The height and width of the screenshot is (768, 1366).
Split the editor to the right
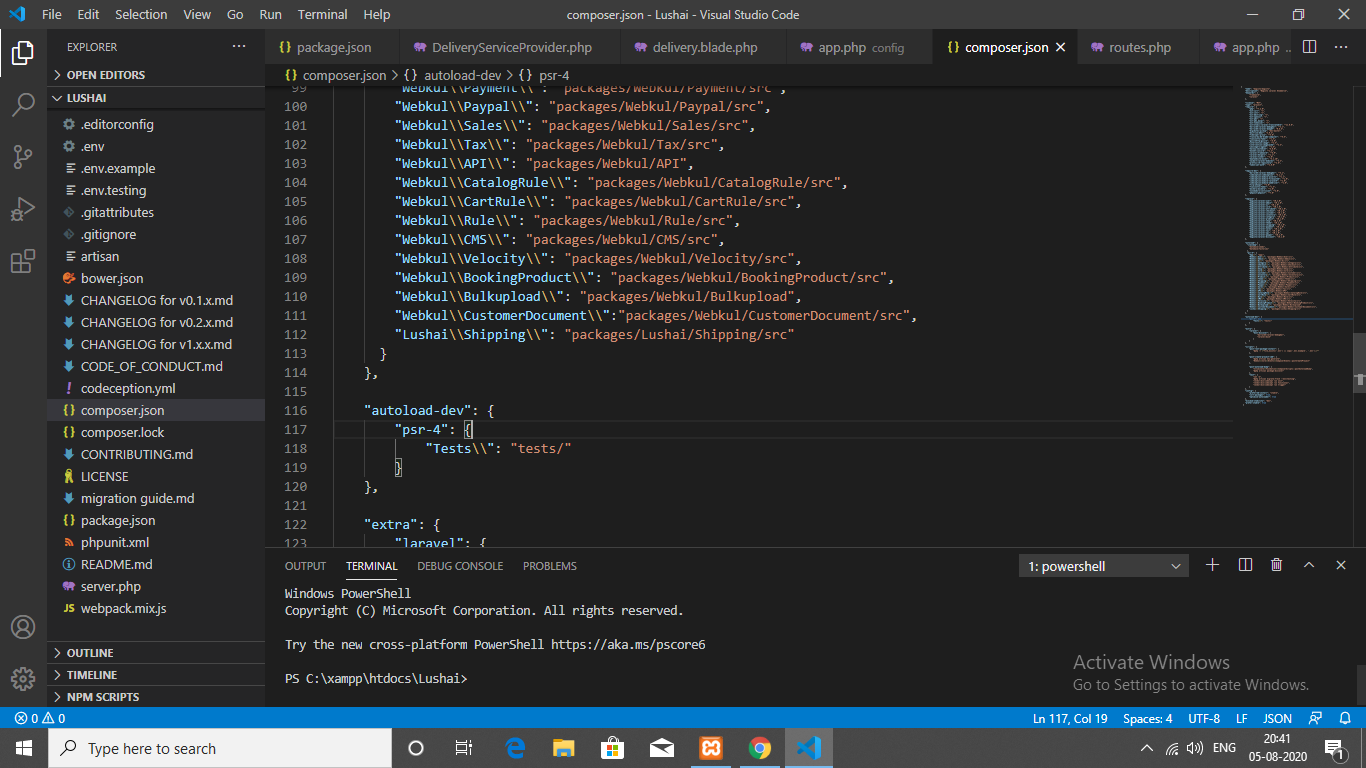tap(1310, 47)
